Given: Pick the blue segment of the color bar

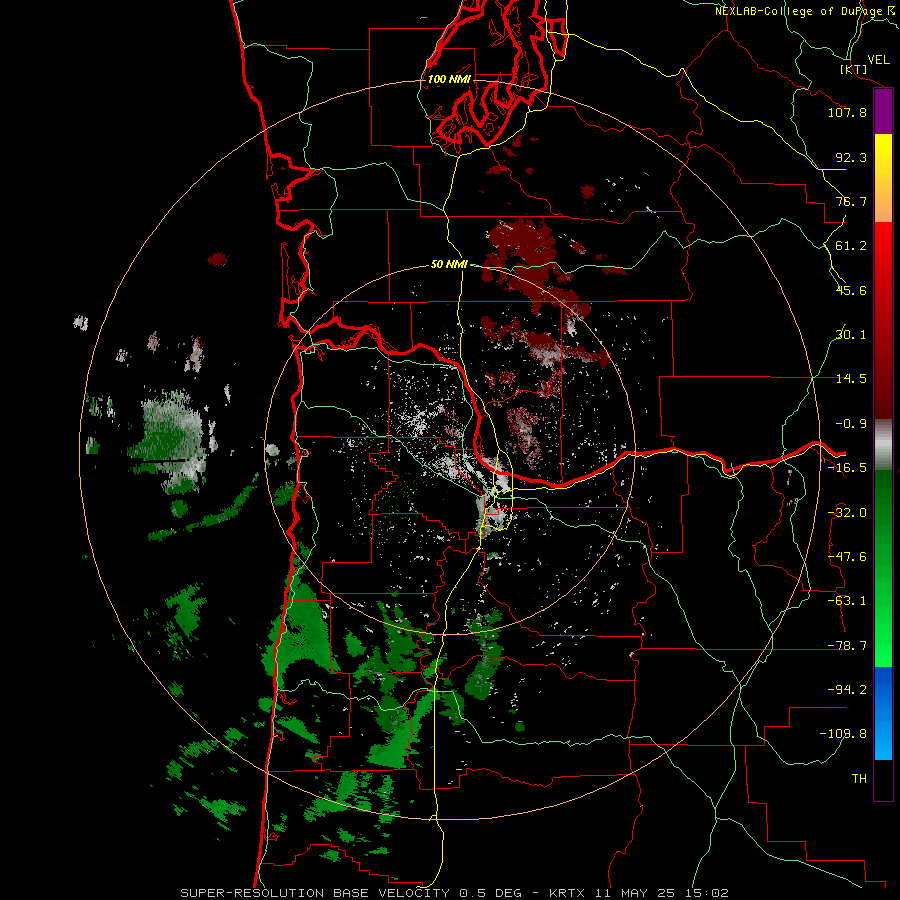Looking at the screenshot, I should pyautogui.click(x=883, y=713).
